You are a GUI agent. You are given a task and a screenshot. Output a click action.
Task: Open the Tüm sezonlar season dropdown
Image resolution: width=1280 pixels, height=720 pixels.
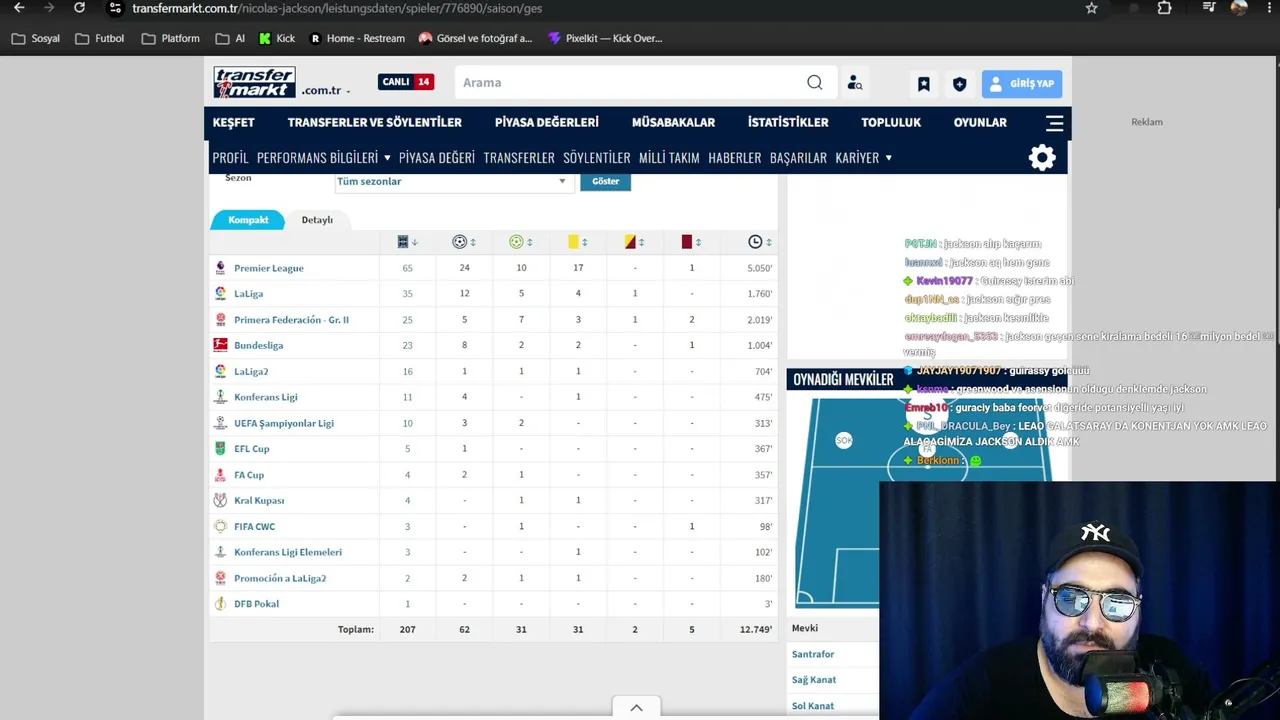[x=453, y=181]
